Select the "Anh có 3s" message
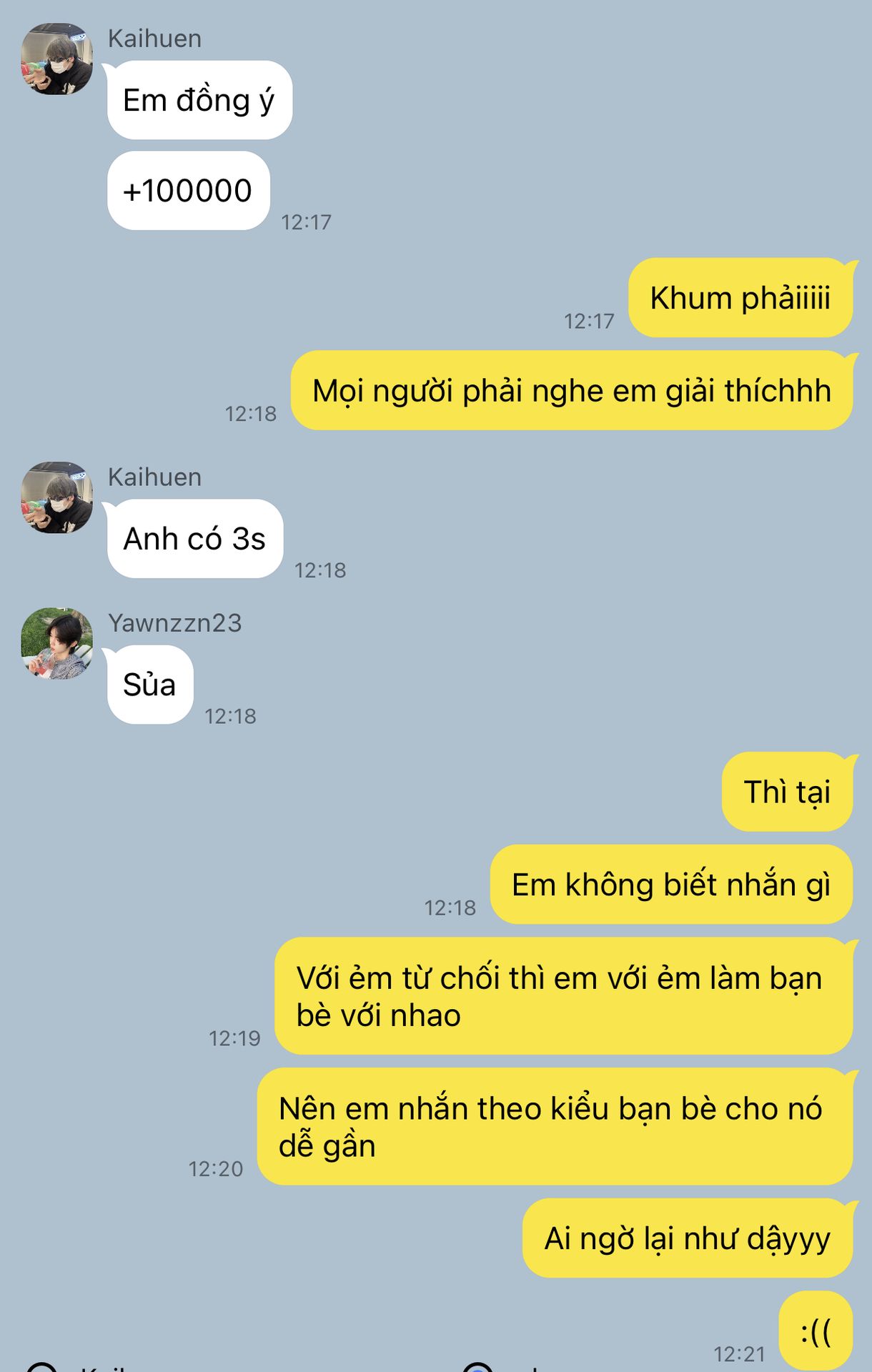Screen dimensions: 872x1372 pos(195,539)
